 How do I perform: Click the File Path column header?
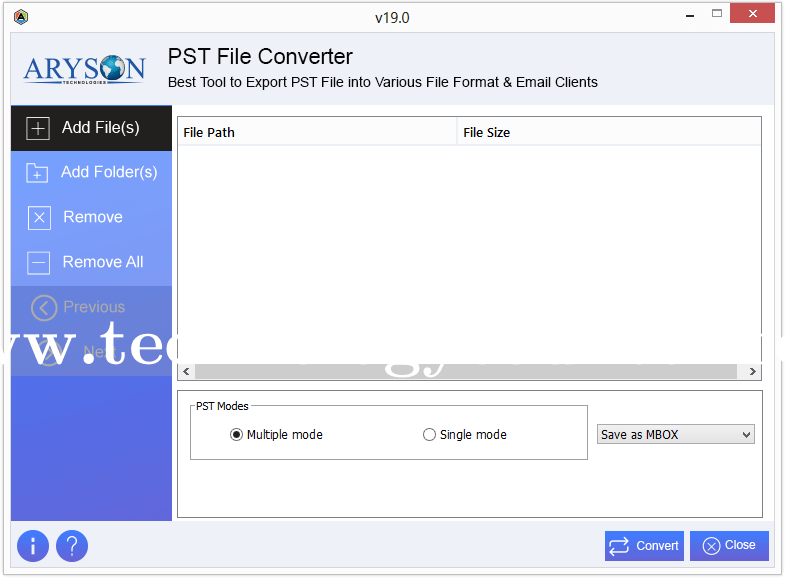pyautogui.click(x=317, y=132)
